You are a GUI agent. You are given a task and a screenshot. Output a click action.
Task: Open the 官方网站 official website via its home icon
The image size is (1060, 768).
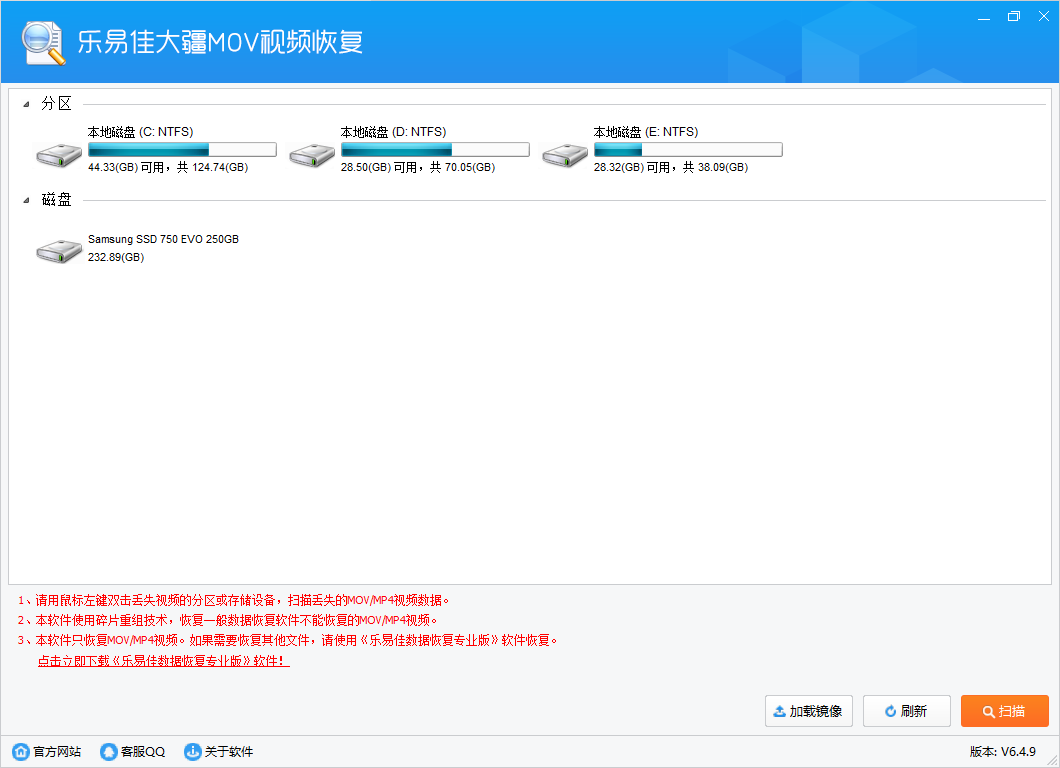[x=20, y=751]
